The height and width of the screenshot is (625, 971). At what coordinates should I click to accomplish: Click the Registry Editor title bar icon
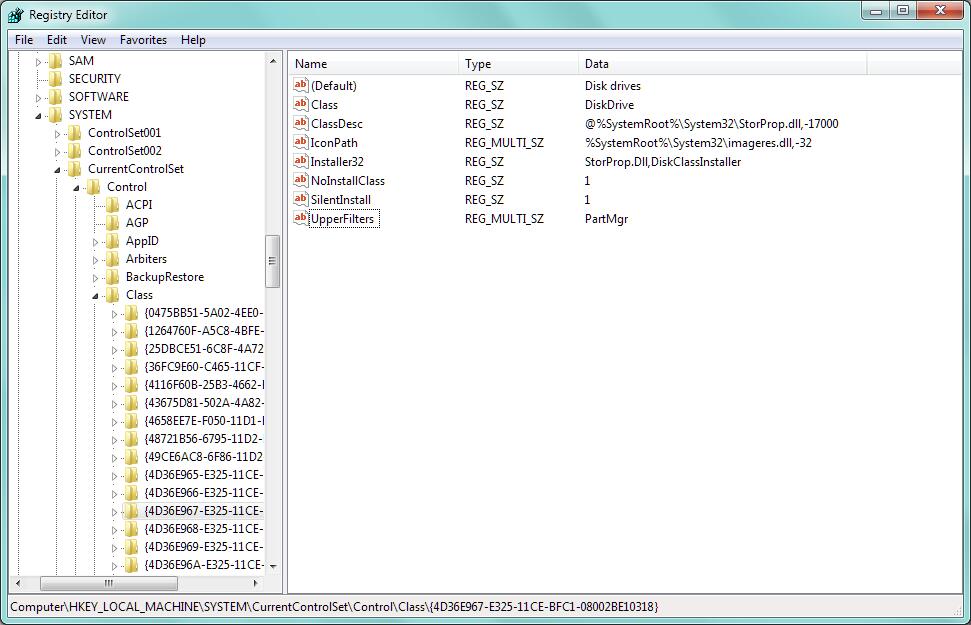point(15,15)
